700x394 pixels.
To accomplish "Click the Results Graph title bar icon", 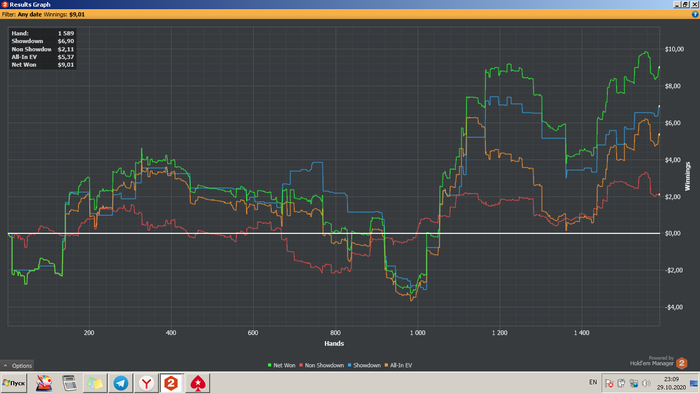I will tap(4, 4).
